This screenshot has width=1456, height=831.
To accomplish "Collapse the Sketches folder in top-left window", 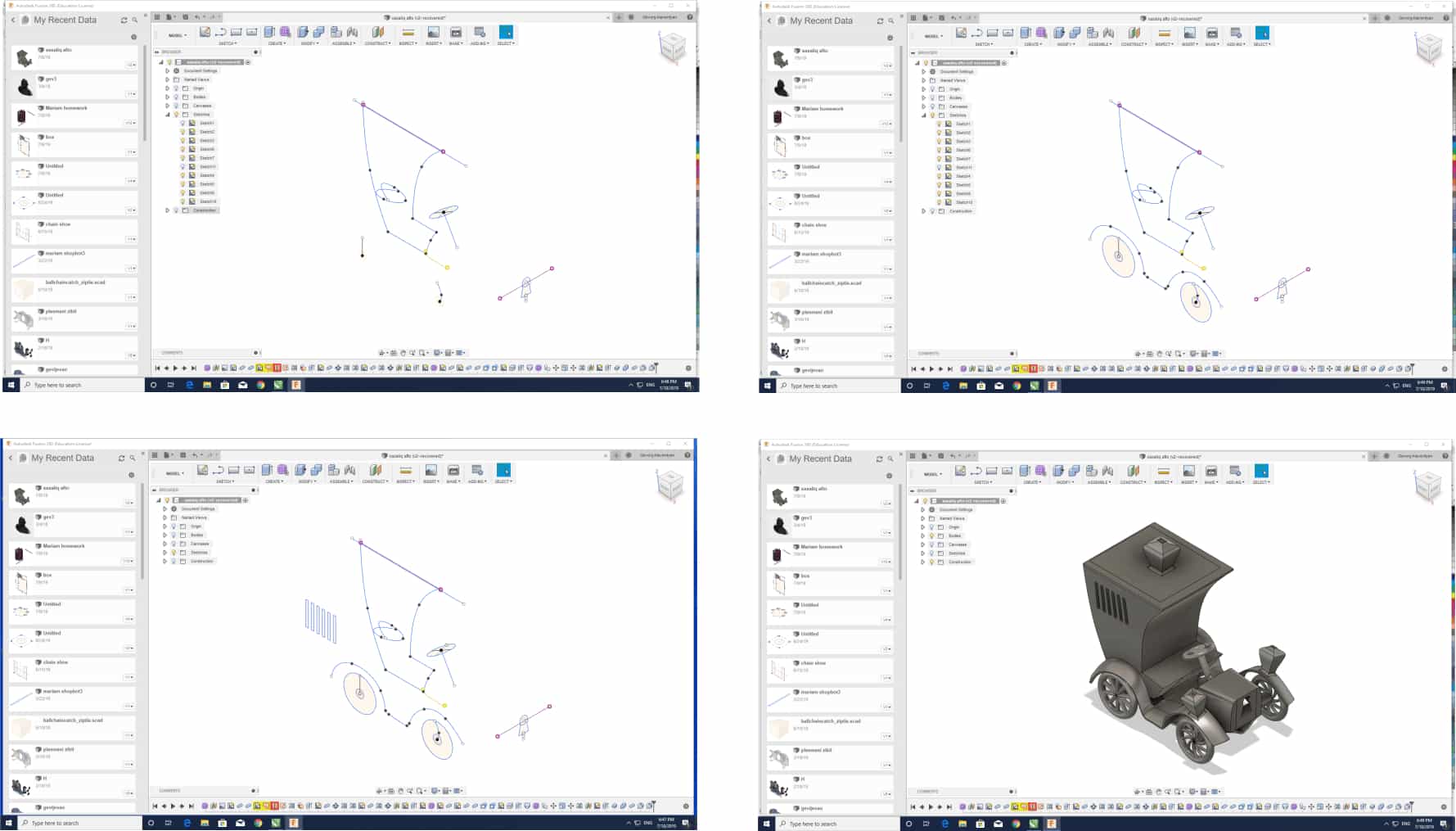I will [168, 115].
